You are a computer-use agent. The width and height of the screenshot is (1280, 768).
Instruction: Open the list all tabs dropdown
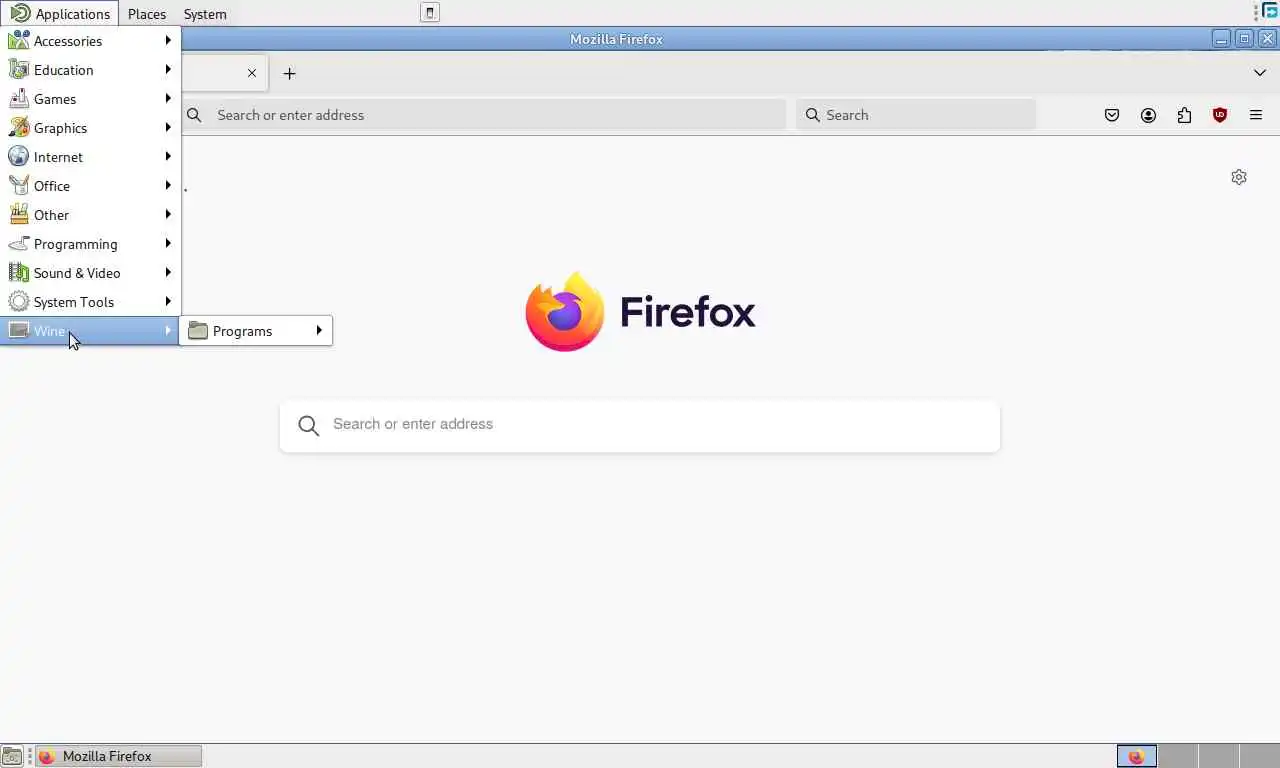click(x=1260, y=73)
